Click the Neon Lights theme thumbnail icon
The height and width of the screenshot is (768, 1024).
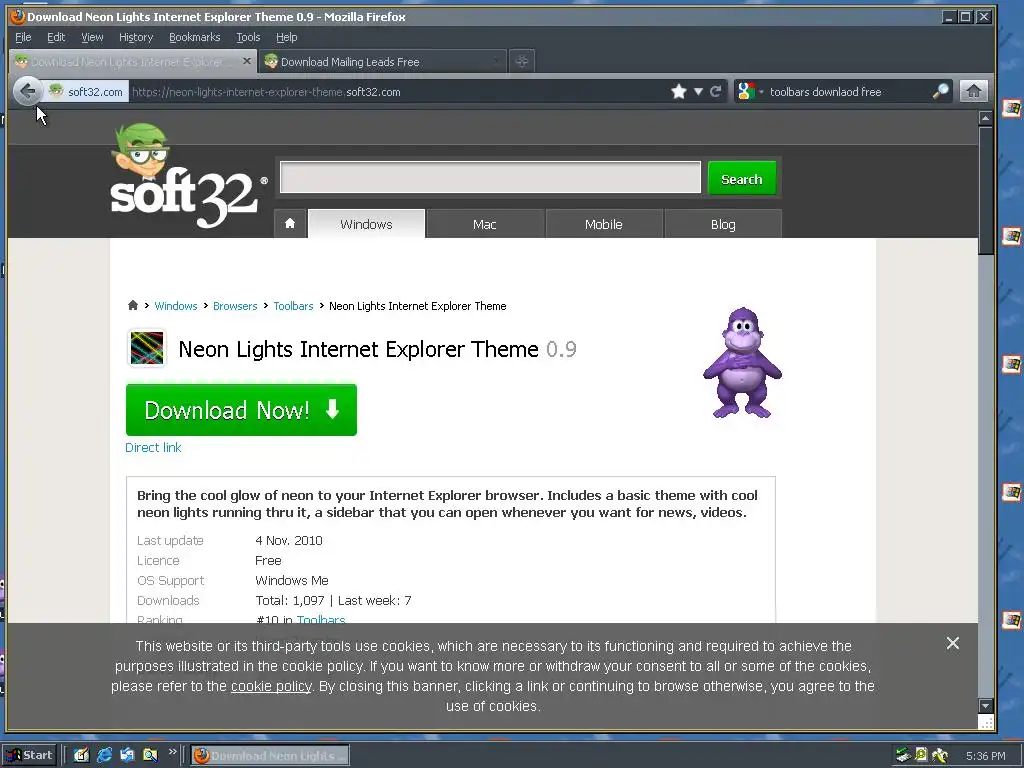147,348
